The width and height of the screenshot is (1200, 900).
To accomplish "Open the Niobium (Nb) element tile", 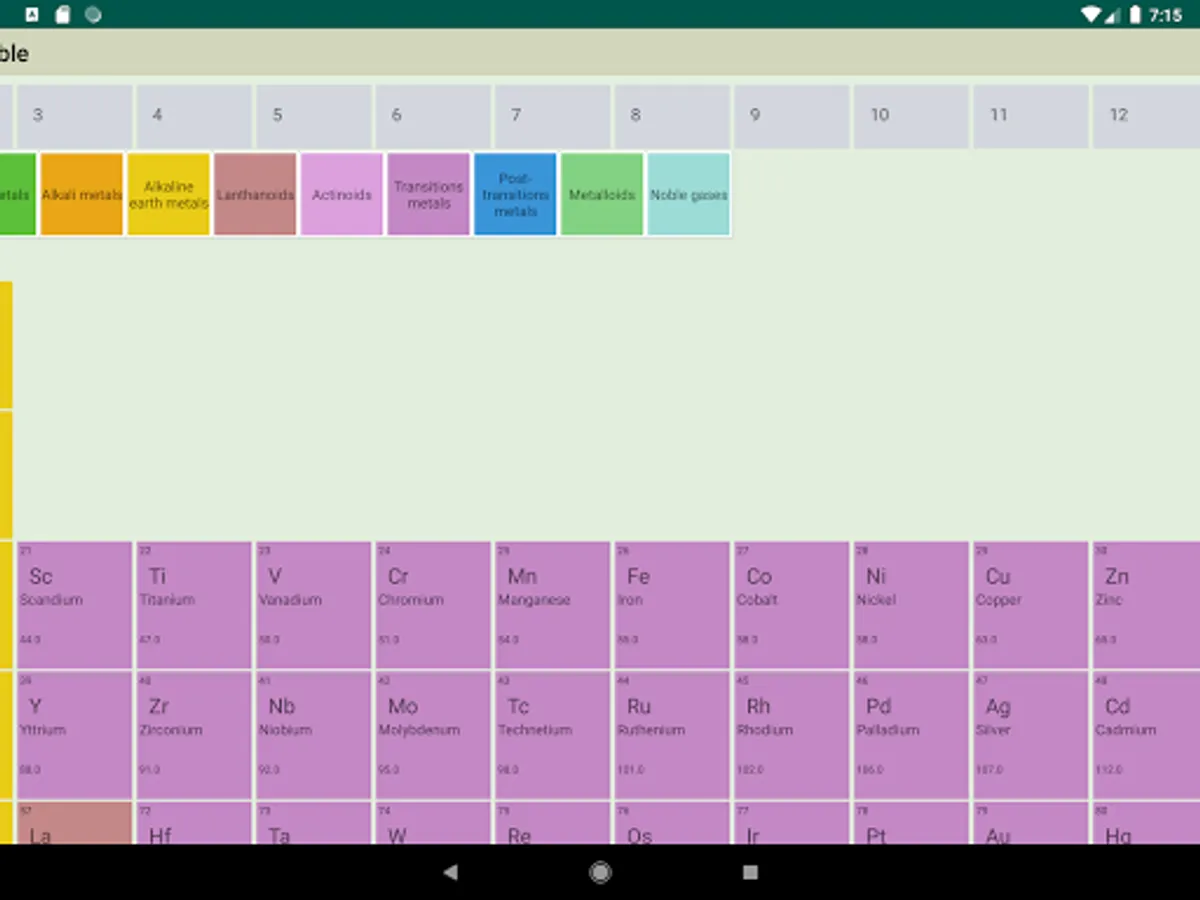I will [x=314, y=735].
